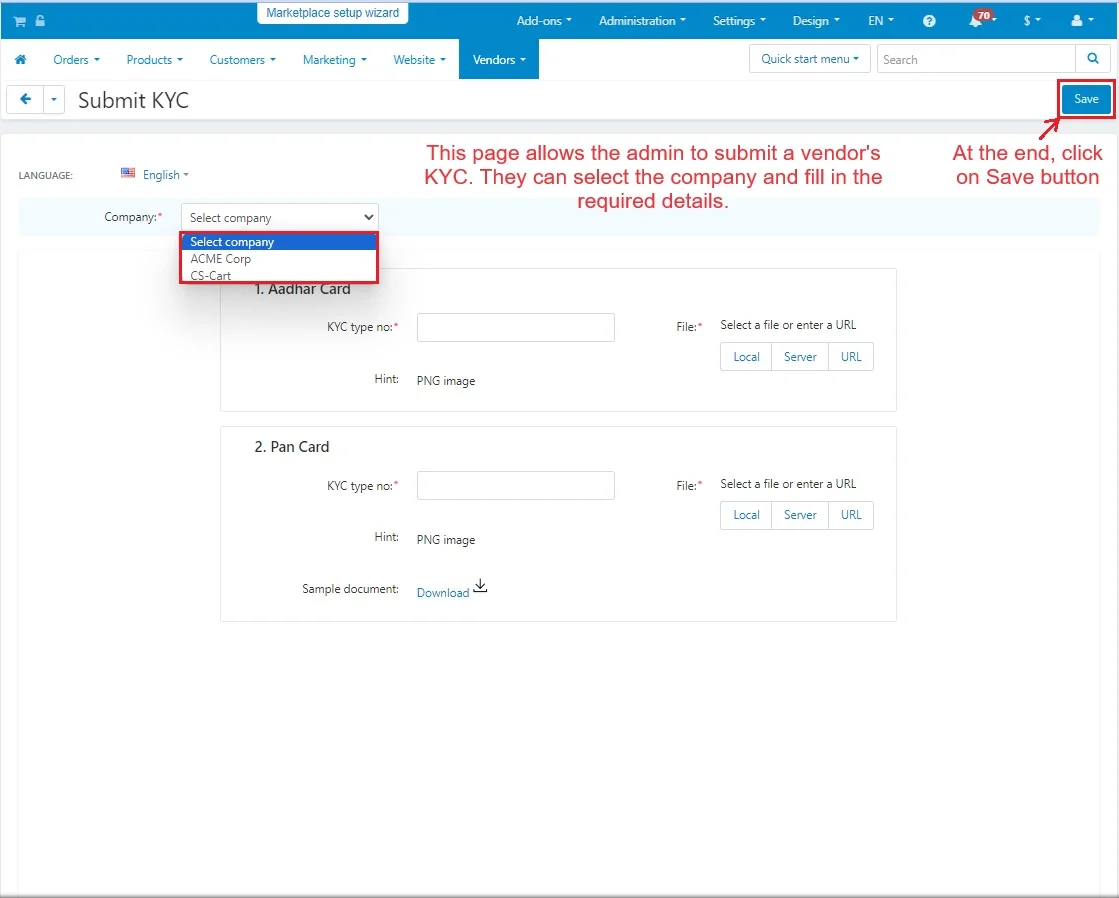
Task: Open the Marketing menu
Action: click(x=334, y=60)
